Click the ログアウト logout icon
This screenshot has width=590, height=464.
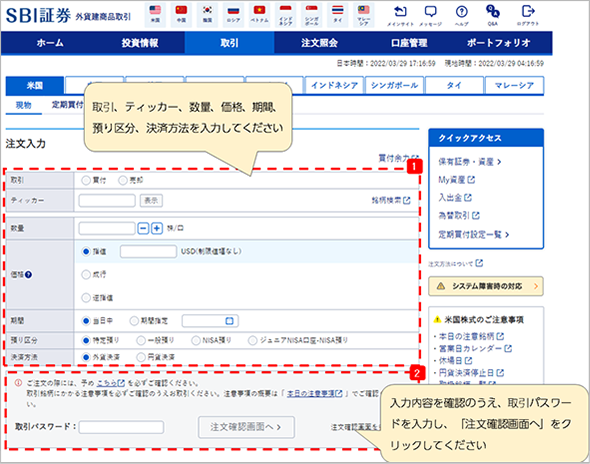click(528, 15)
